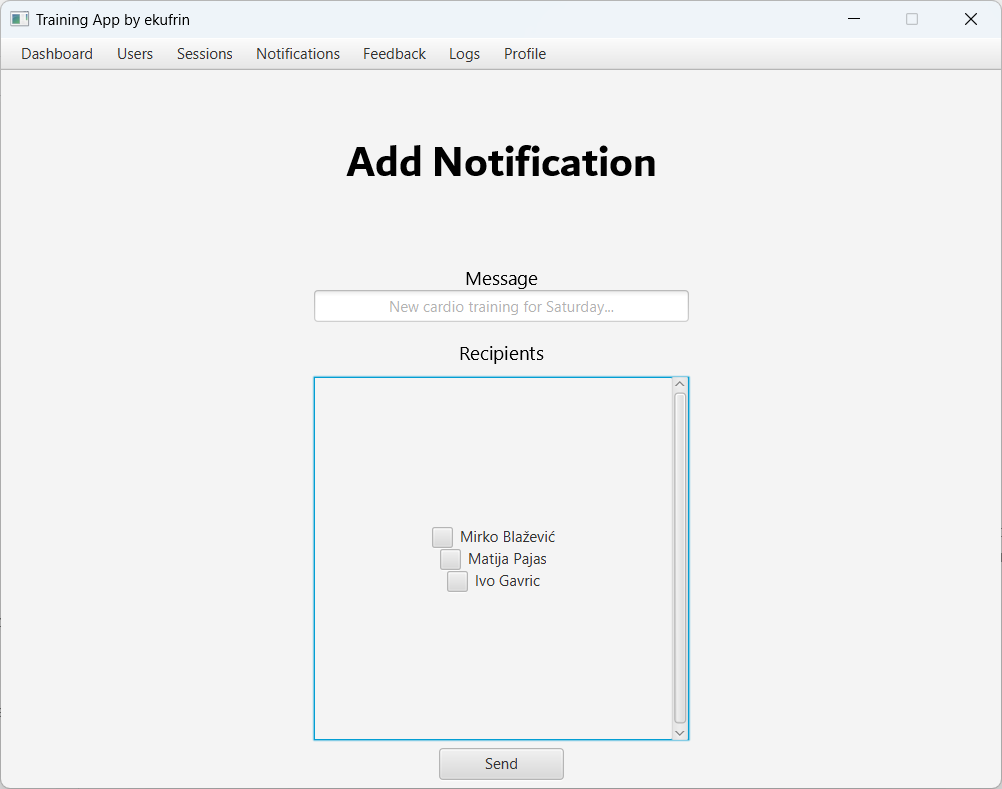Image resolution: width=1002 pixels, height=789 pixels.
Task: Click the Matija Pajas name label
Action: coord(507,559)
